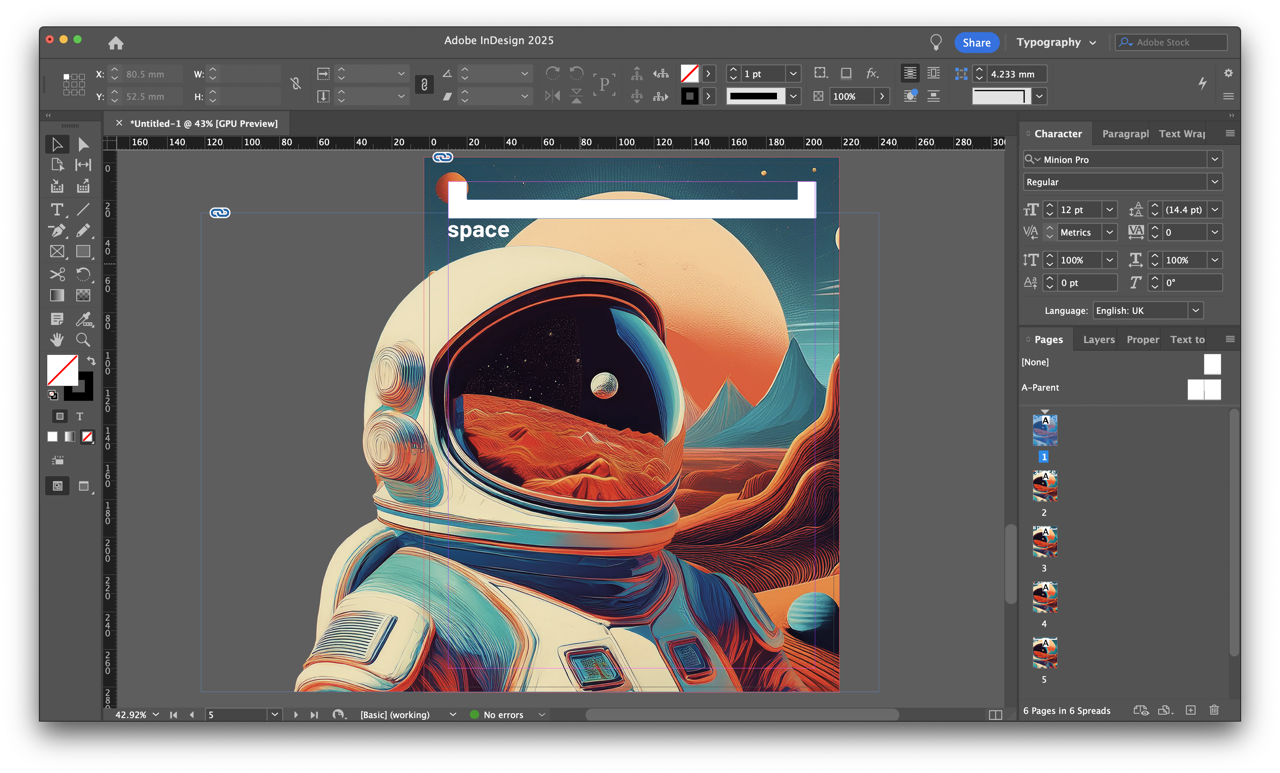Swap fill and stroke colors
1280x773 pixels.
coord(90,361)
